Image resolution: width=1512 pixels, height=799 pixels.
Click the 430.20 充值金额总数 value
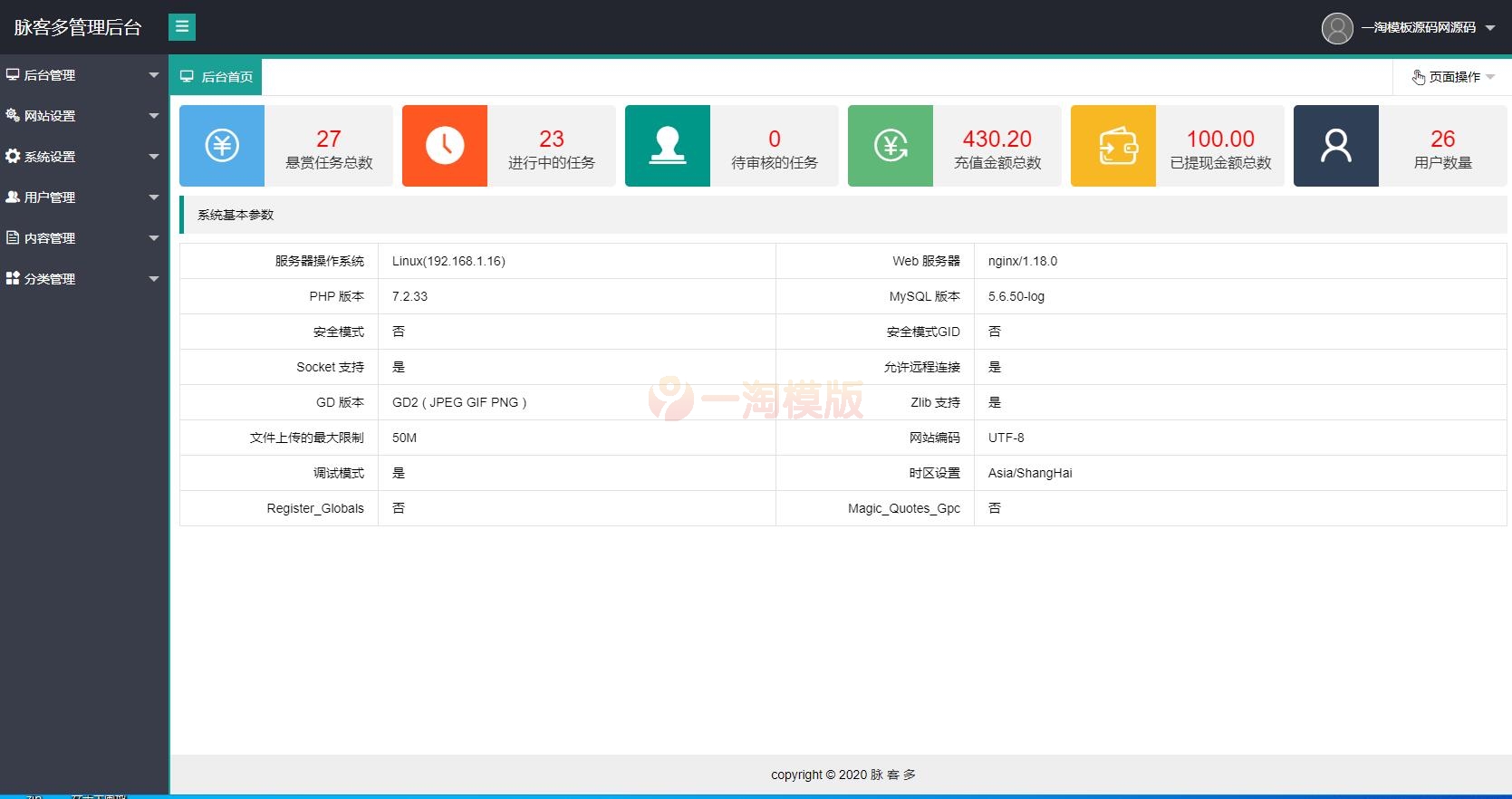tap(997, 139)
